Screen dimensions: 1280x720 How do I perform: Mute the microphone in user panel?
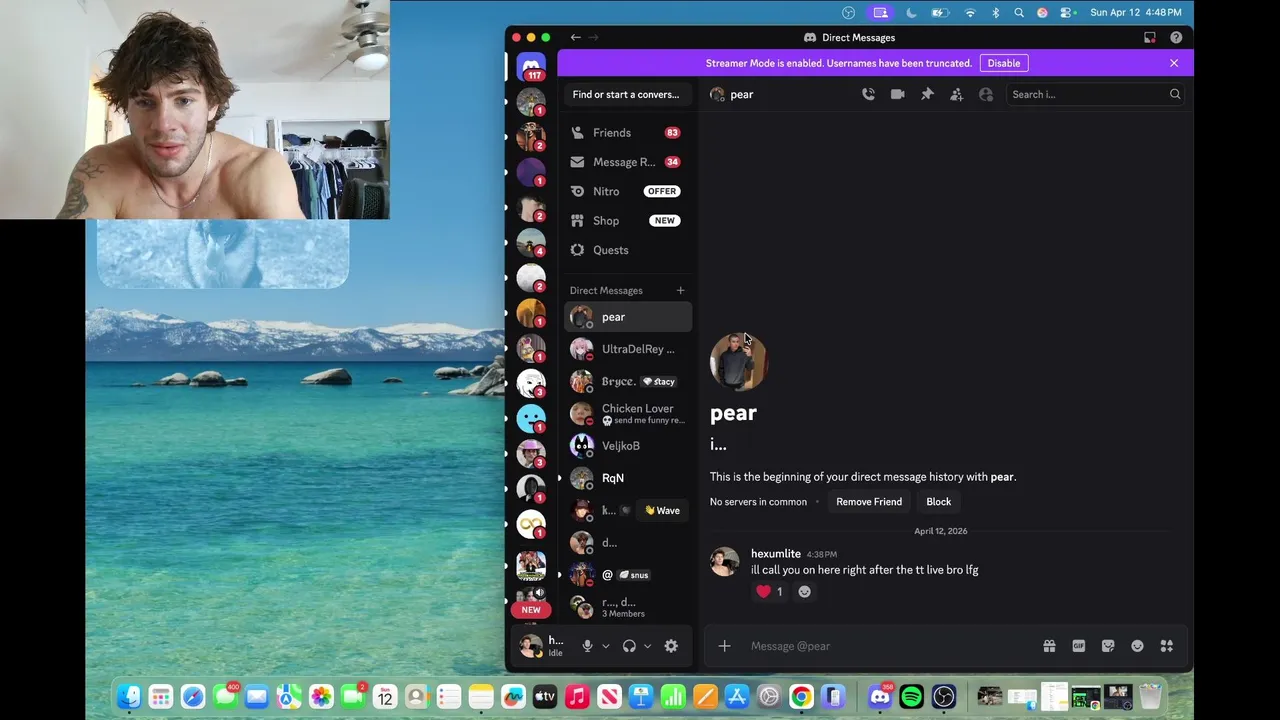587,646
